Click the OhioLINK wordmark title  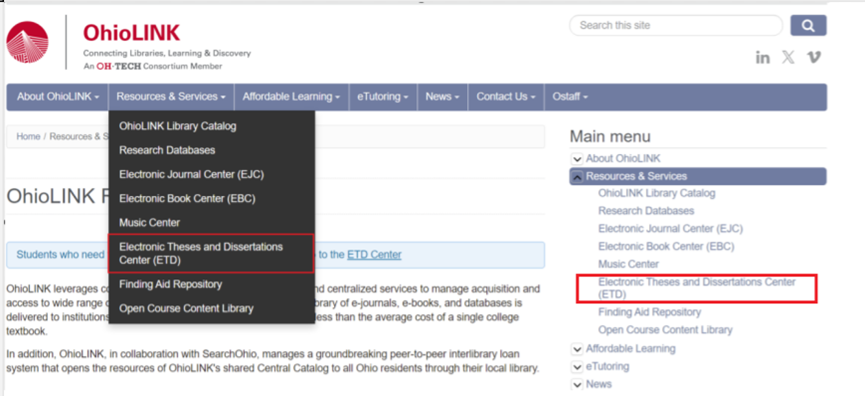(131, 33)
